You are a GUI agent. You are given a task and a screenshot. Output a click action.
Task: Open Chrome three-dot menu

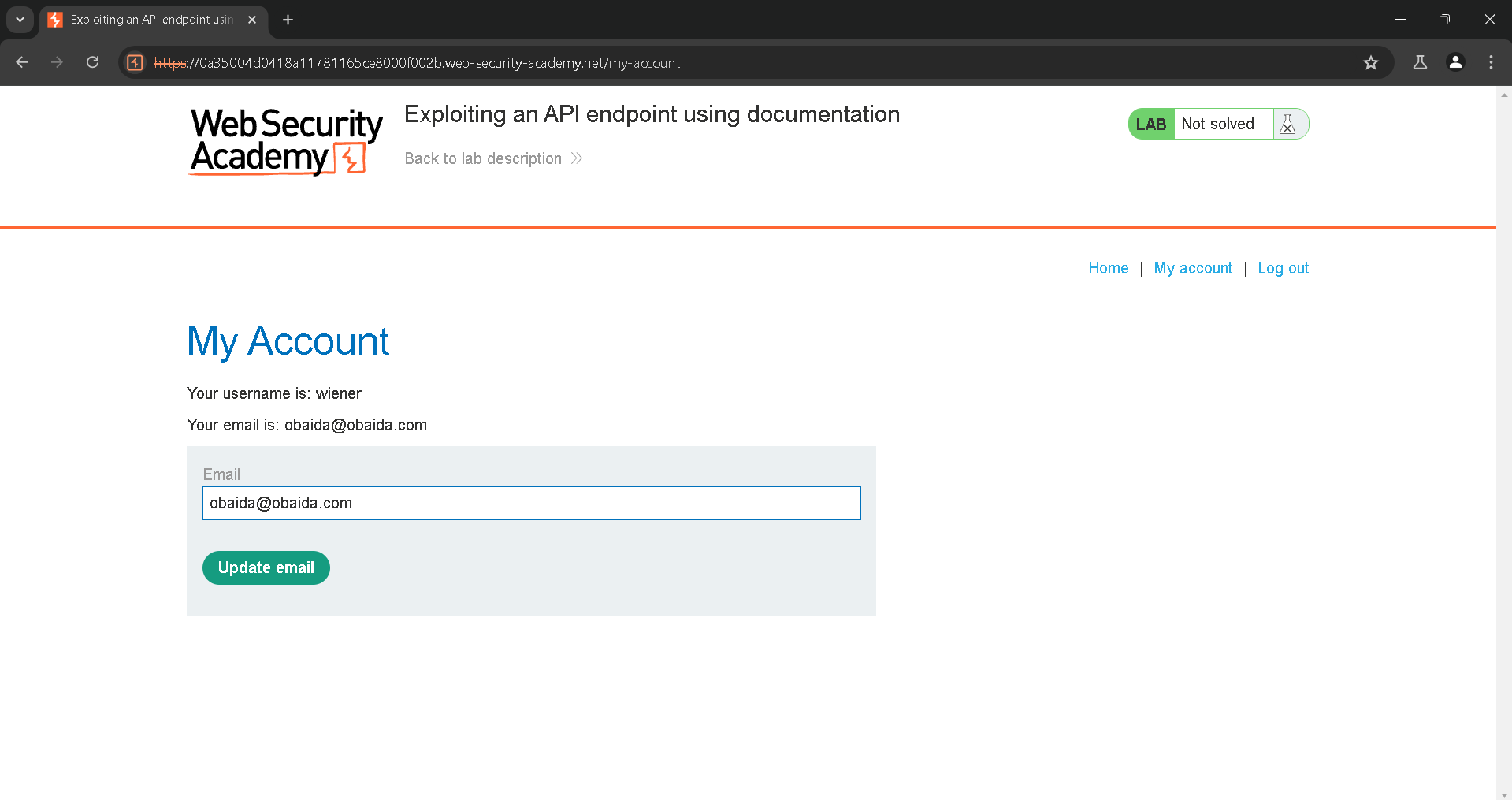pos(1491,62)
